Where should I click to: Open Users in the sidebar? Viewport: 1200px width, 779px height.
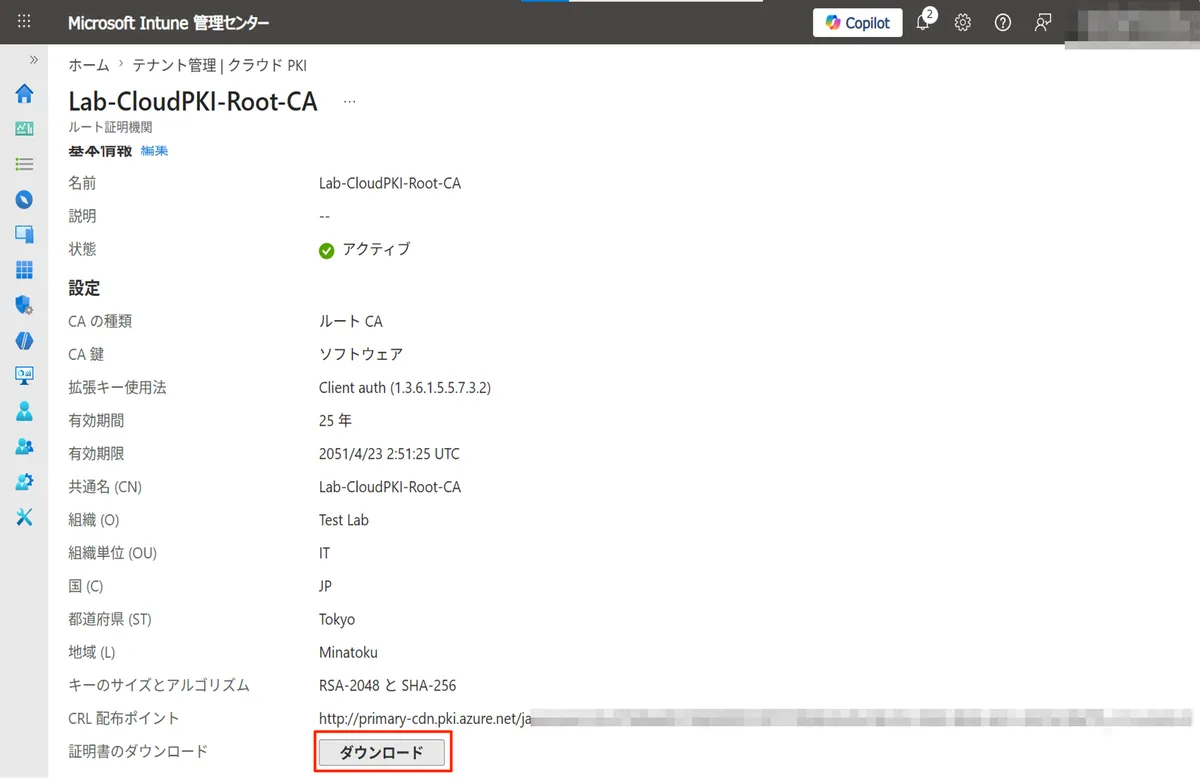pyautogui.click(x=24, y=411)
